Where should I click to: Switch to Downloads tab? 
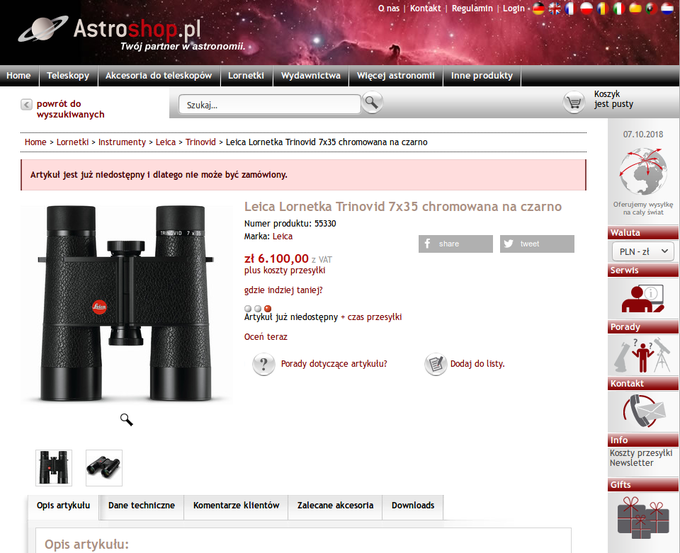413,506
